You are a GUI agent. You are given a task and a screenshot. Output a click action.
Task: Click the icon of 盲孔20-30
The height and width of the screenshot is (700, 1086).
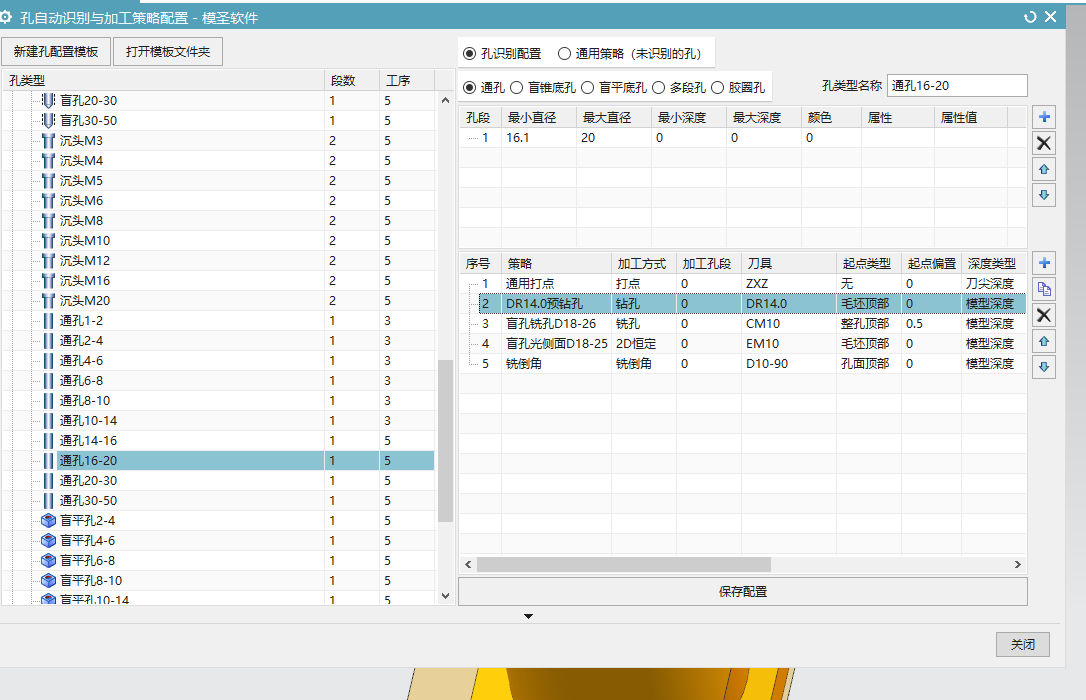[x=48, y=100]
